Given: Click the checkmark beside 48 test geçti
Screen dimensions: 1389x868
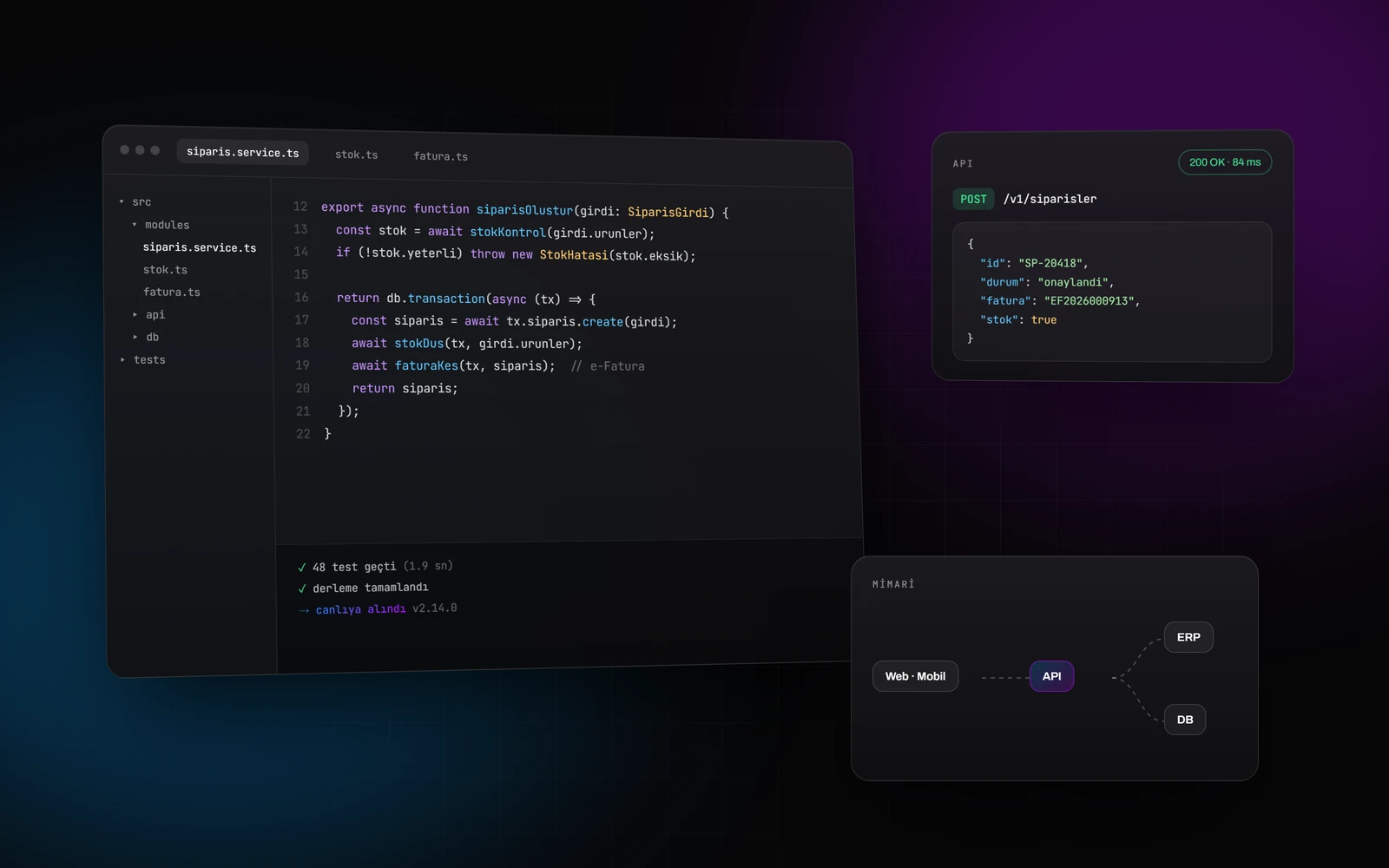Looking at the screenshot, I should (302, 568).
